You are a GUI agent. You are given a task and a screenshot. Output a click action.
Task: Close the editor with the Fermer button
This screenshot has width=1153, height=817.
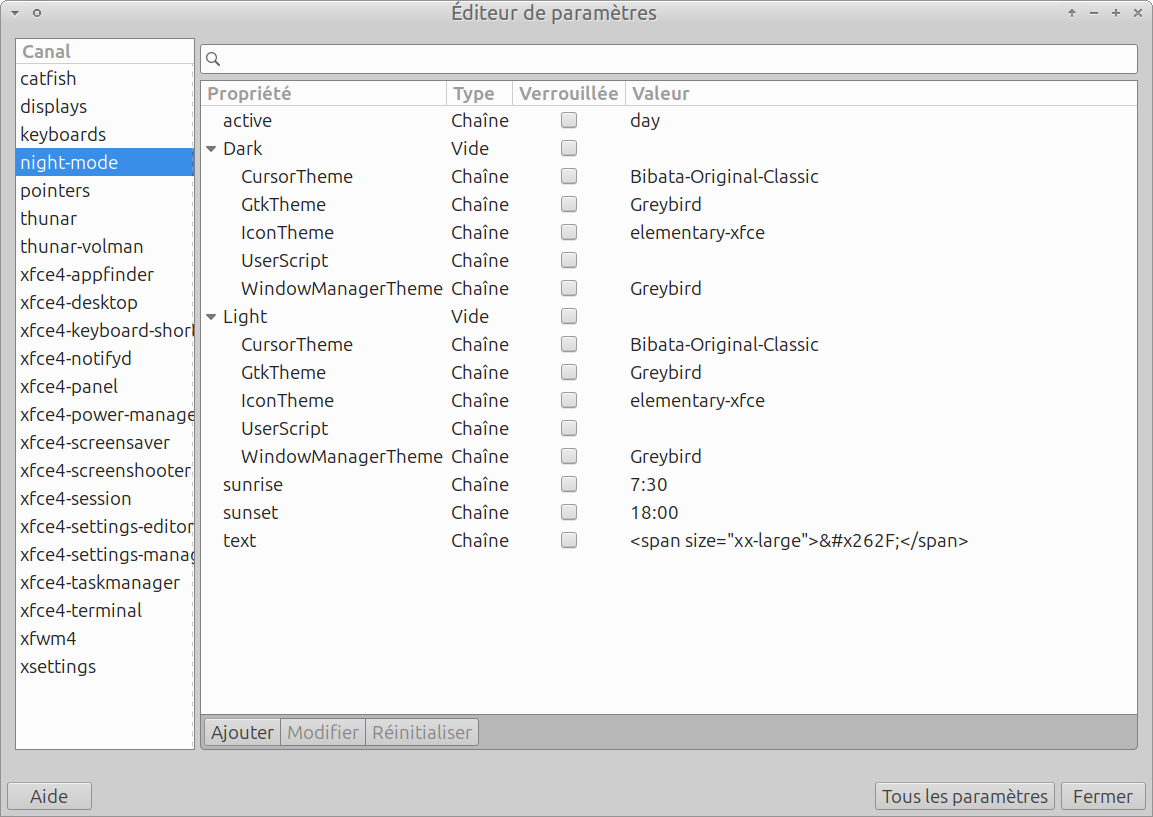point(1103,796)
